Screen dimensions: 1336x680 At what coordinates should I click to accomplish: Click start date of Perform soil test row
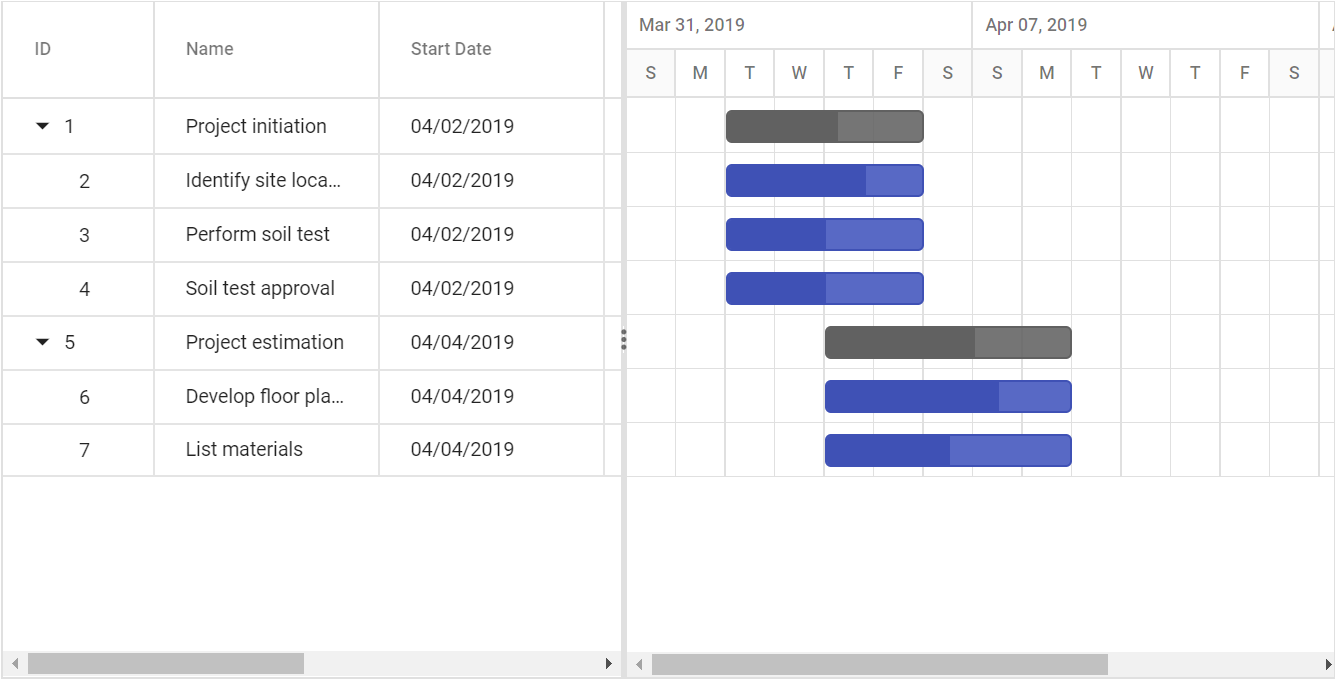pyautogui.click(x=492, y=234)
